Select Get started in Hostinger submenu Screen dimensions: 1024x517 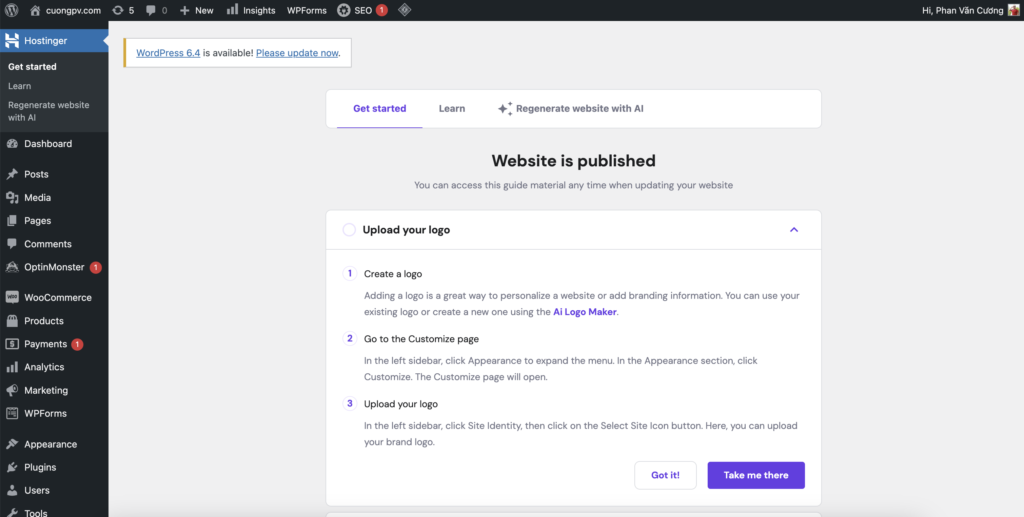point(32,67)
